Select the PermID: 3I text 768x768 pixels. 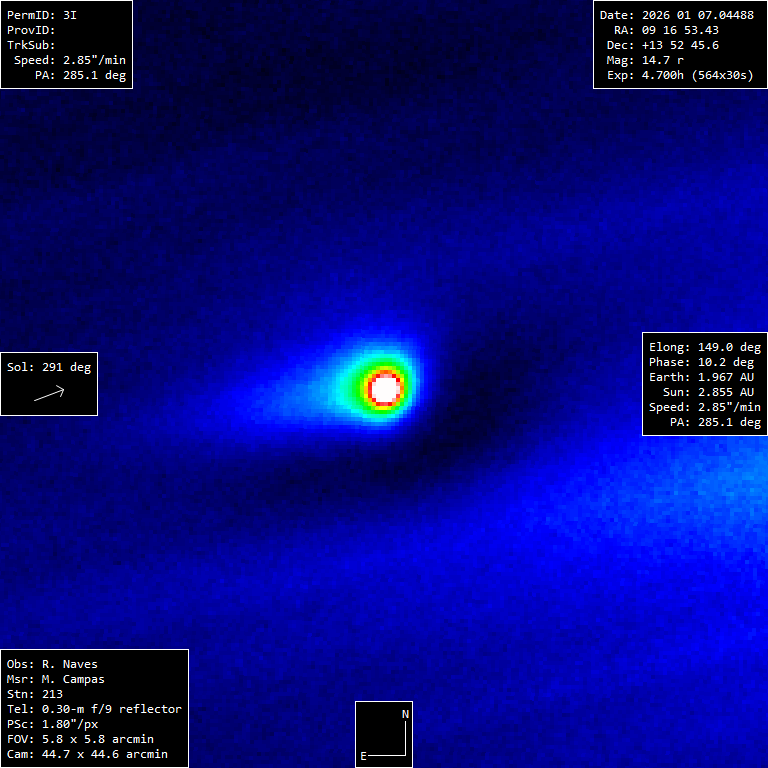[x=42, y=15]
